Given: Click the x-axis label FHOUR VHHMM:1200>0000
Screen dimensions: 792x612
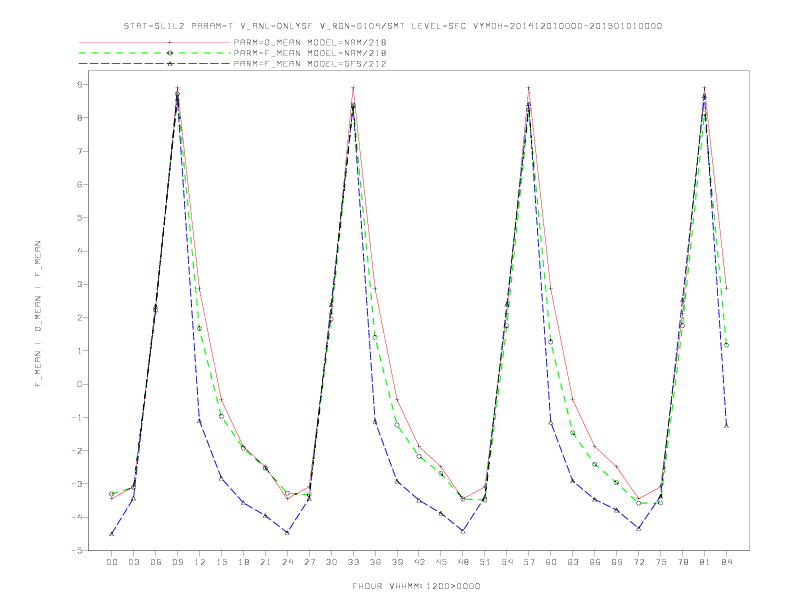Looking at the screenshot, I should [416, 586].
